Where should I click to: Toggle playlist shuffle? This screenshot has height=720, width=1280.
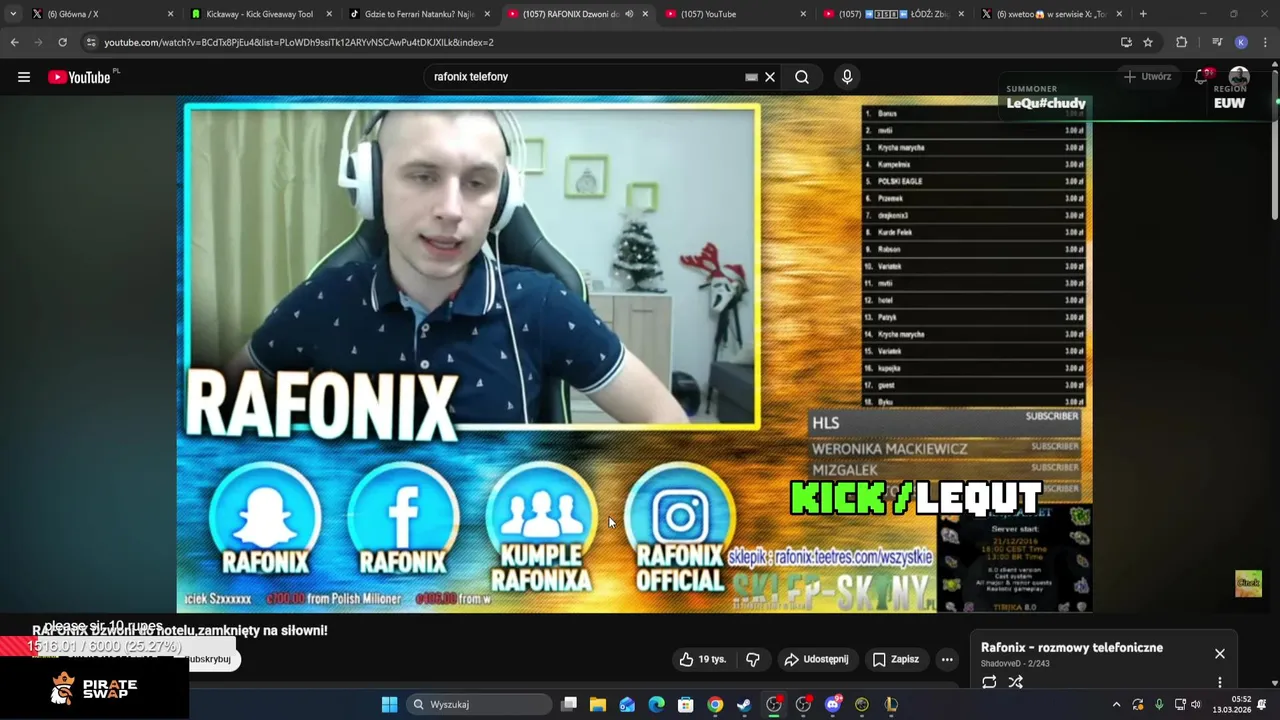[x=1016, y=682]
